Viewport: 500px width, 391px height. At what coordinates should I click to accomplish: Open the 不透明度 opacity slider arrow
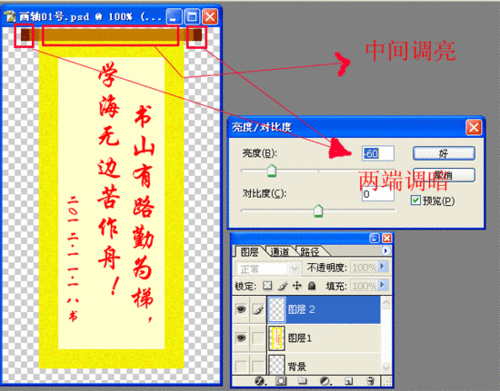[x=383, y=267]
